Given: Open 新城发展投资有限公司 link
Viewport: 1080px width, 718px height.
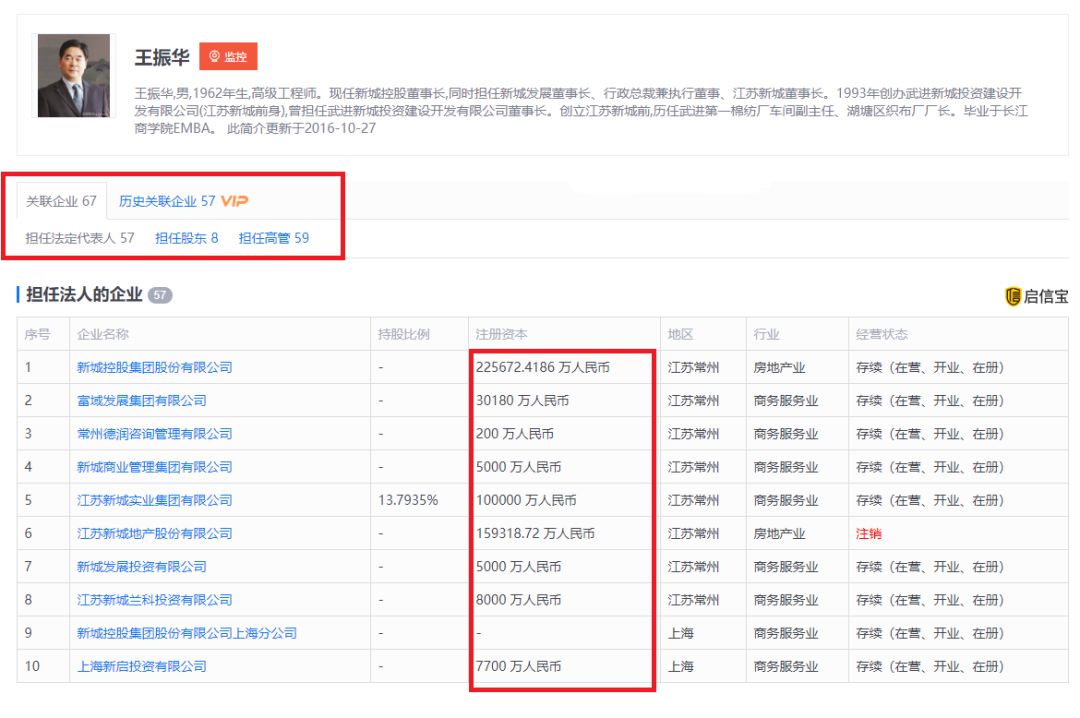Looking at the screenshot, I should click(141, 567).
